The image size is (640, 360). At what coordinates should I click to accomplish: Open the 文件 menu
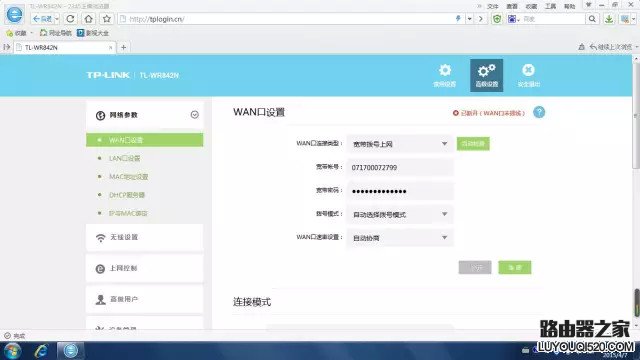493,6
